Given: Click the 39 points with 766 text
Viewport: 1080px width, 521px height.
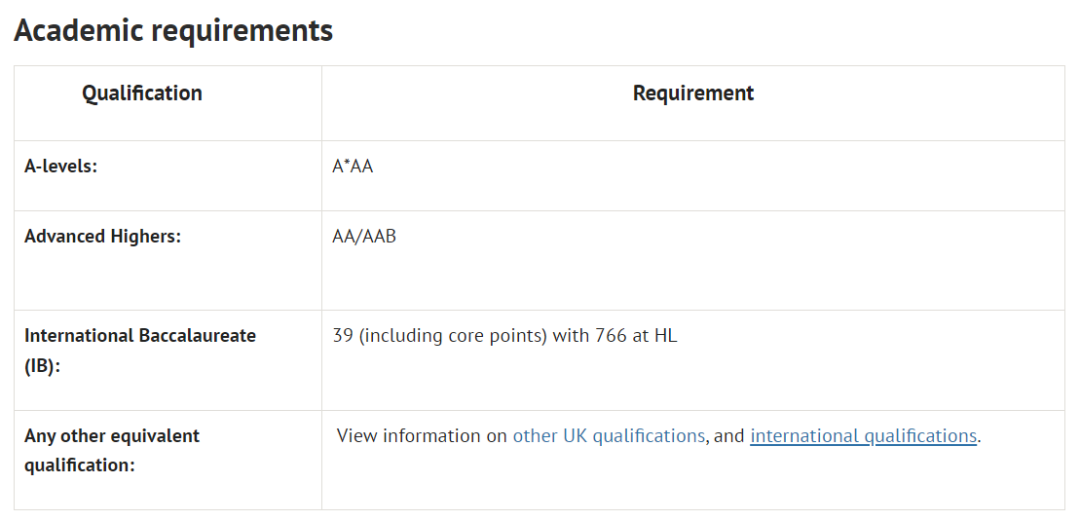Looking at the screenshot, I should click(505, 336).
